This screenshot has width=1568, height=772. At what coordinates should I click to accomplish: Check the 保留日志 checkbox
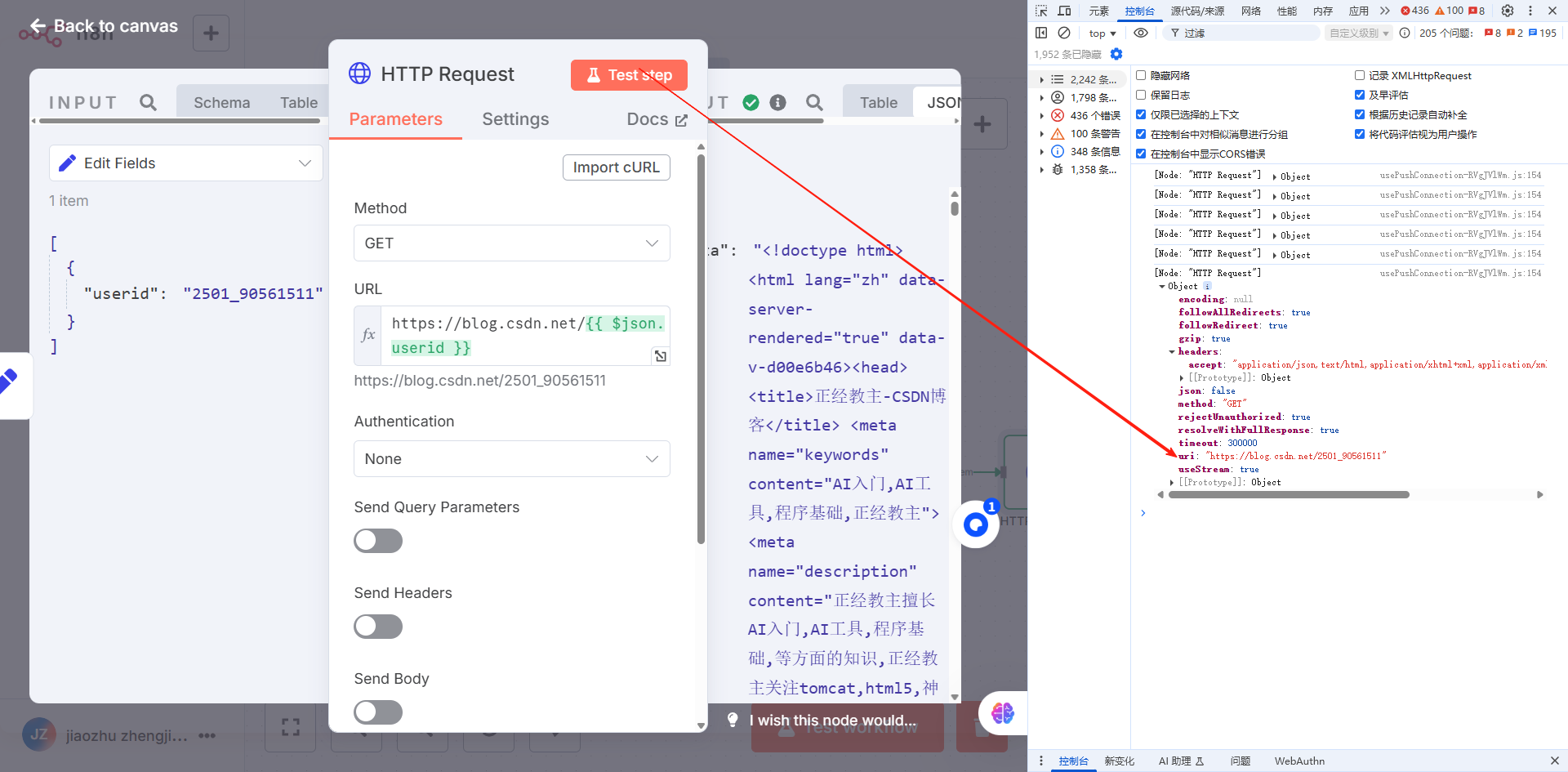pos(1141,95)
